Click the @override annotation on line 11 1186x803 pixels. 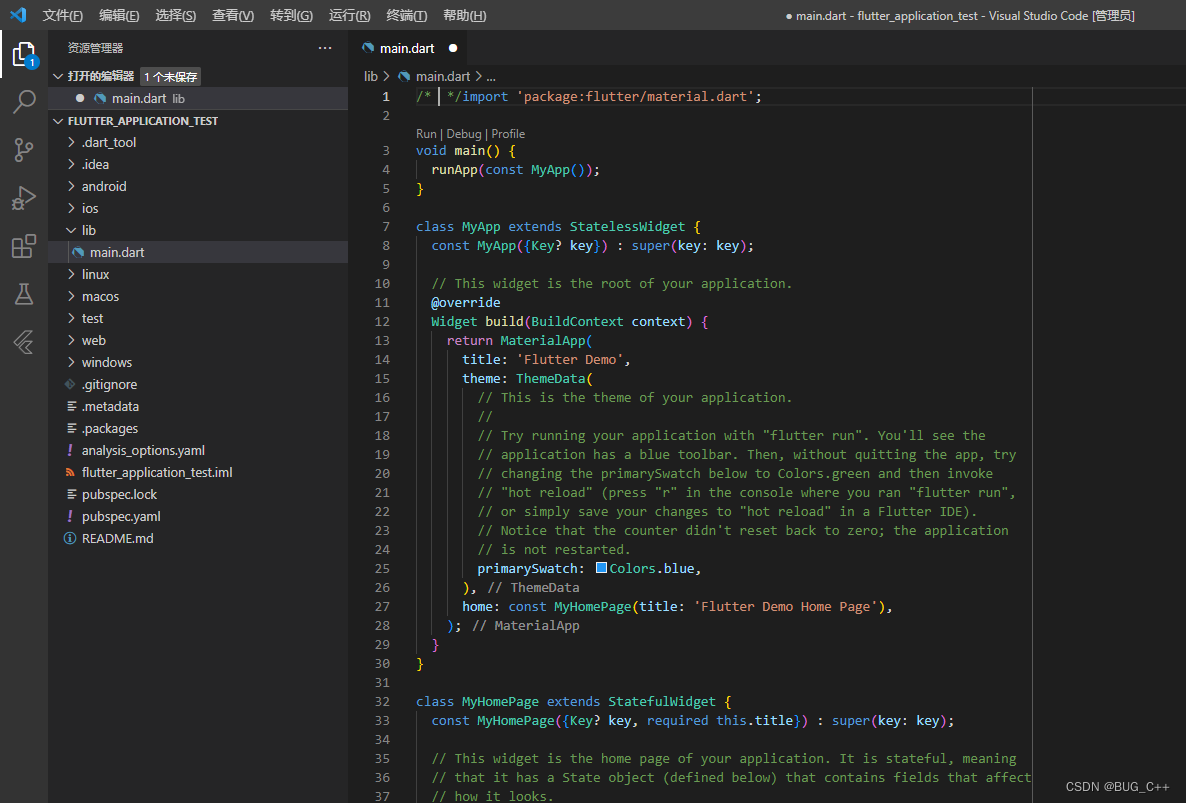[465, 302]
